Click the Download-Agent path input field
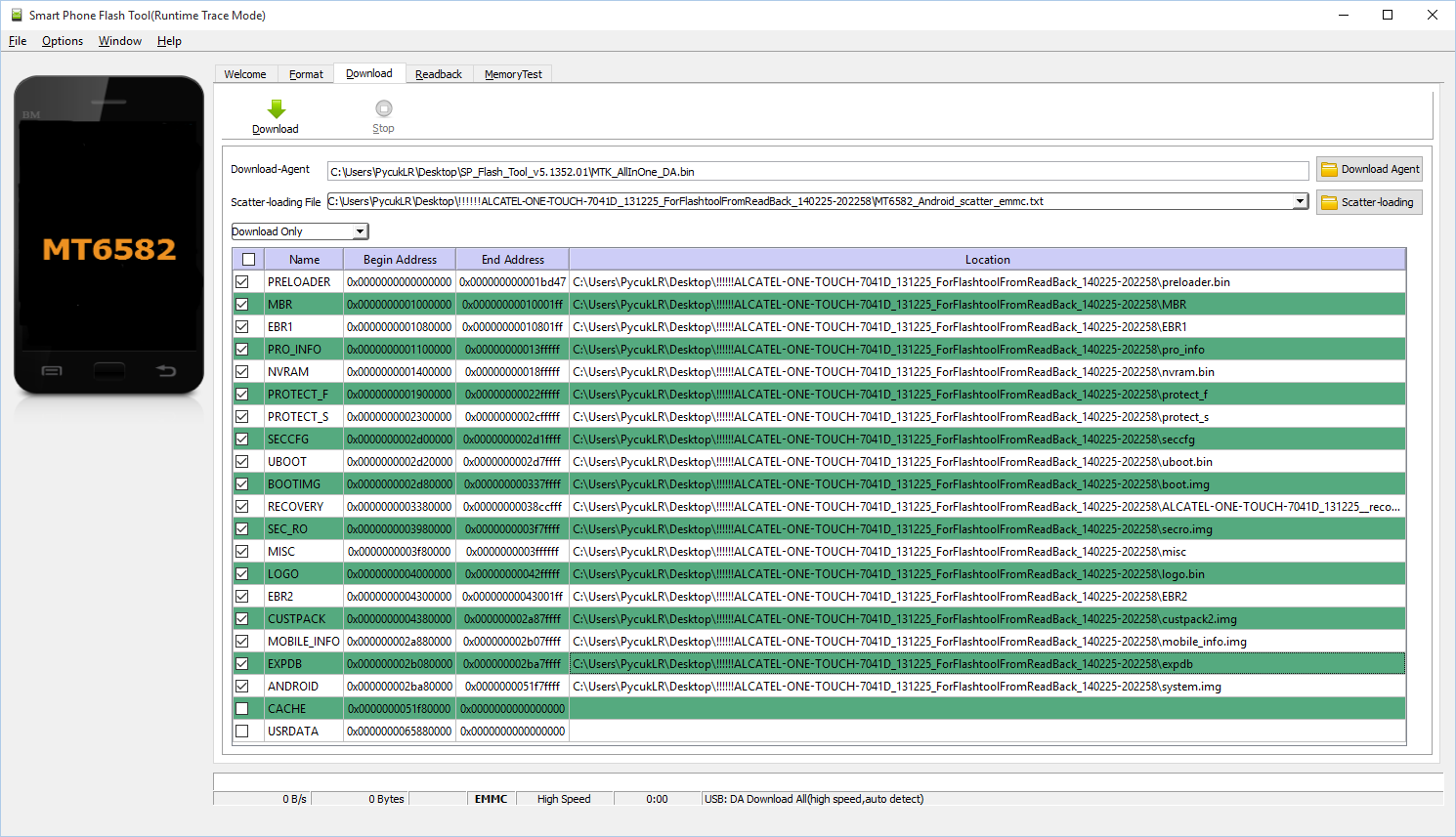This screenshot has height=837, width=1456. click(x=817, y=172)
